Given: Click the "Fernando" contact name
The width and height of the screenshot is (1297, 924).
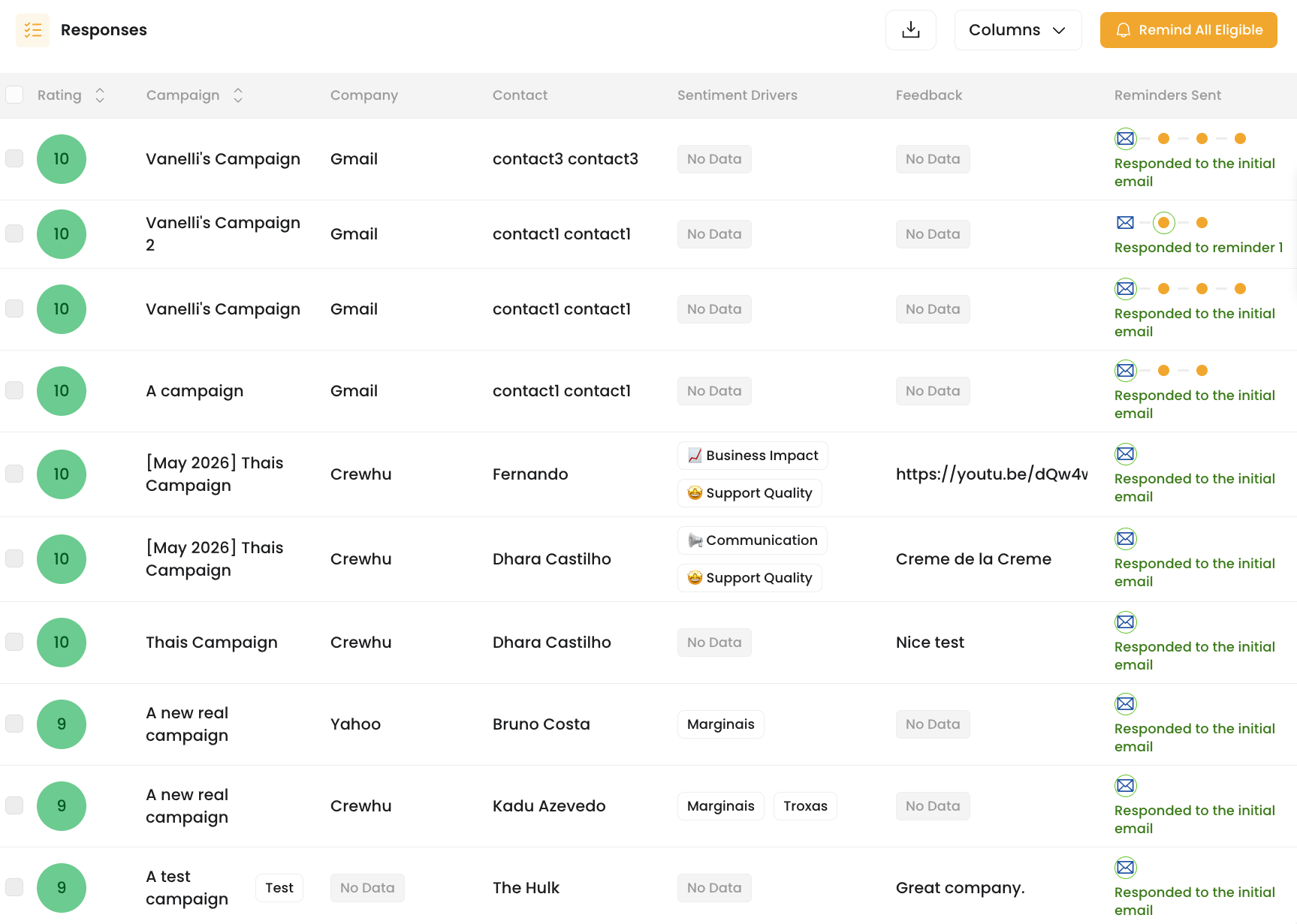Looking at the screenshot, I should tap(530, 474).
